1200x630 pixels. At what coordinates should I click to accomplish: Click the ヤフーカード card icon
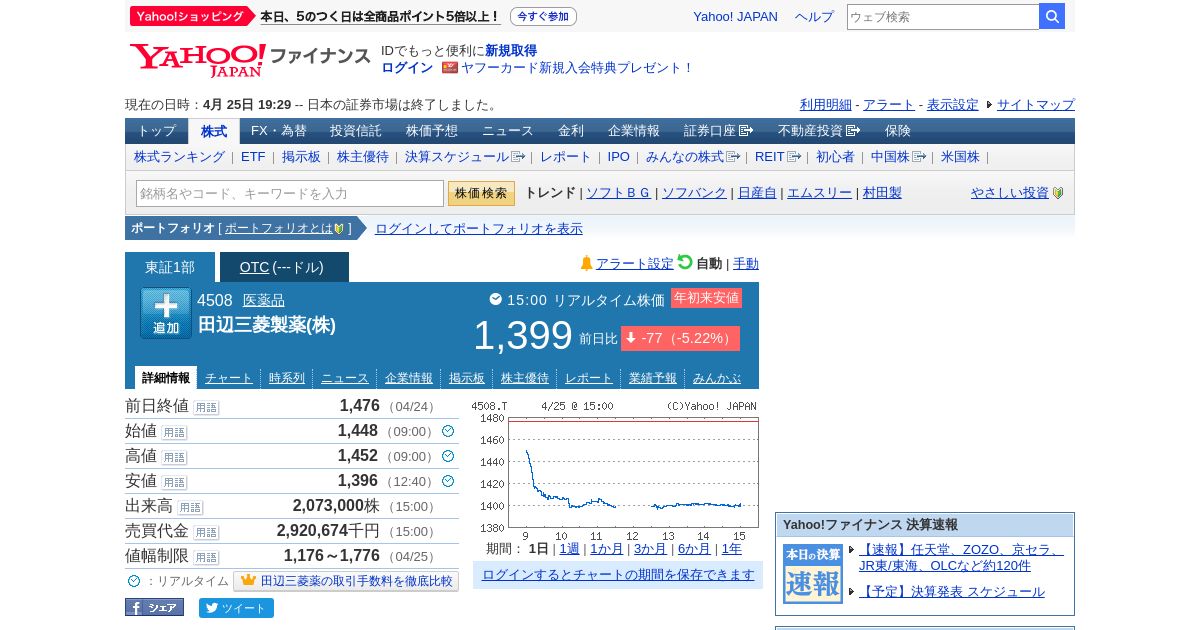pos(449,67)
